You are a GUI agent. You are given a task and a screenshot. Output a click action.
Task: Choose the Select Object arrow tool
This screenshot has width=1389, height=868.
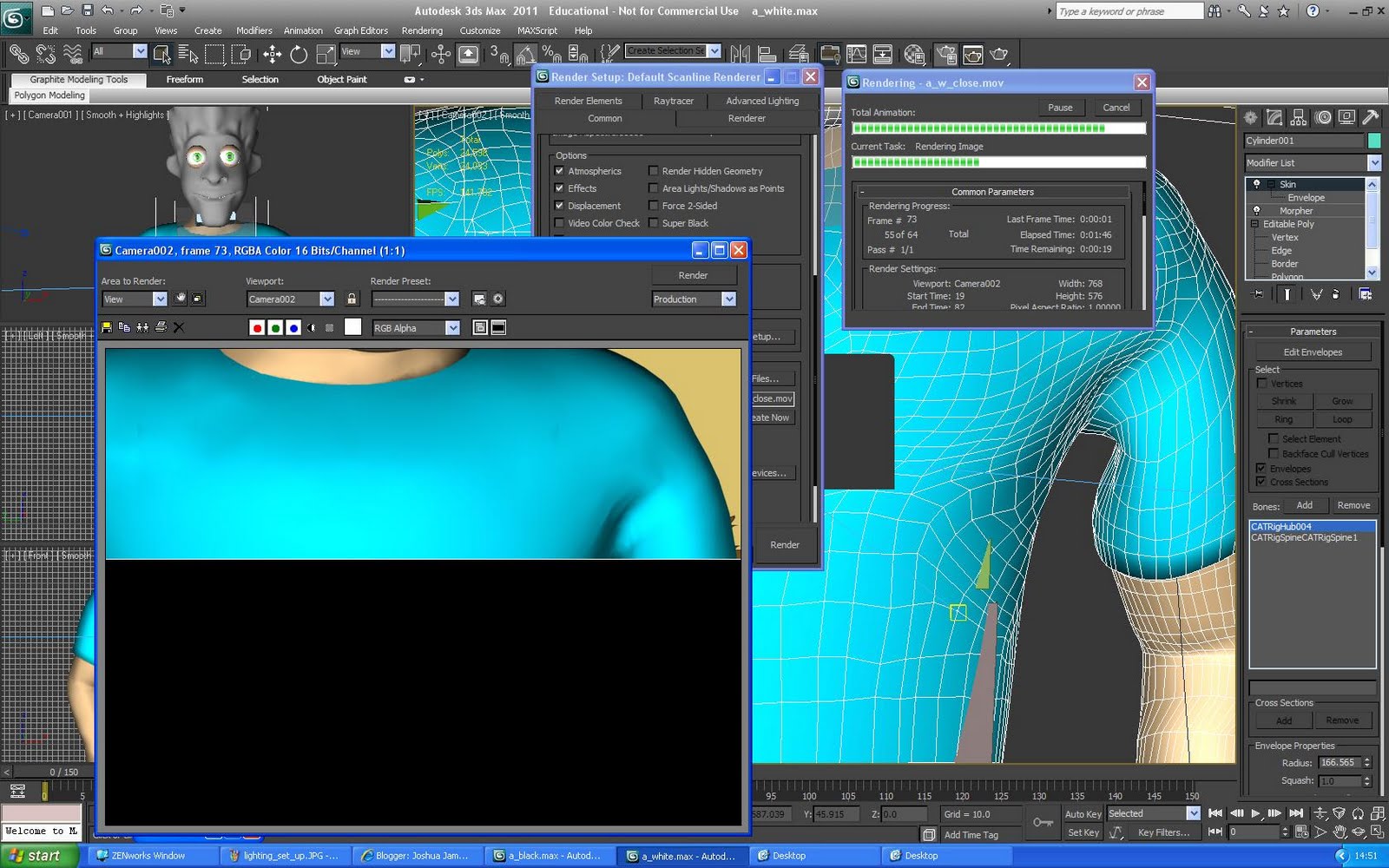point(161,55)
